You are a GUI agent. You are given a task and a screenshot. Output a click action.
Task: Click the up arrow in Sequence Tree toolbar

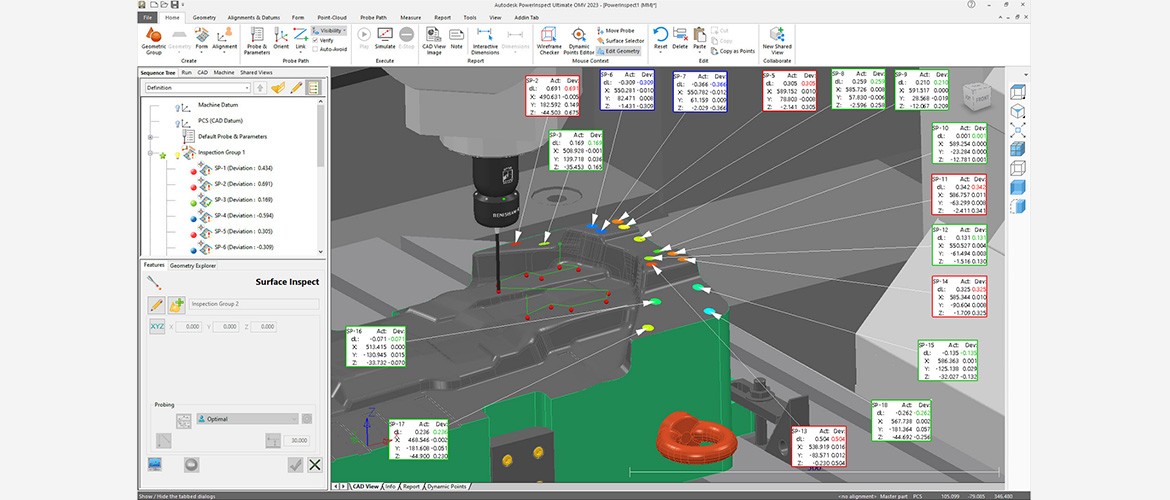[x=260, y=88]
